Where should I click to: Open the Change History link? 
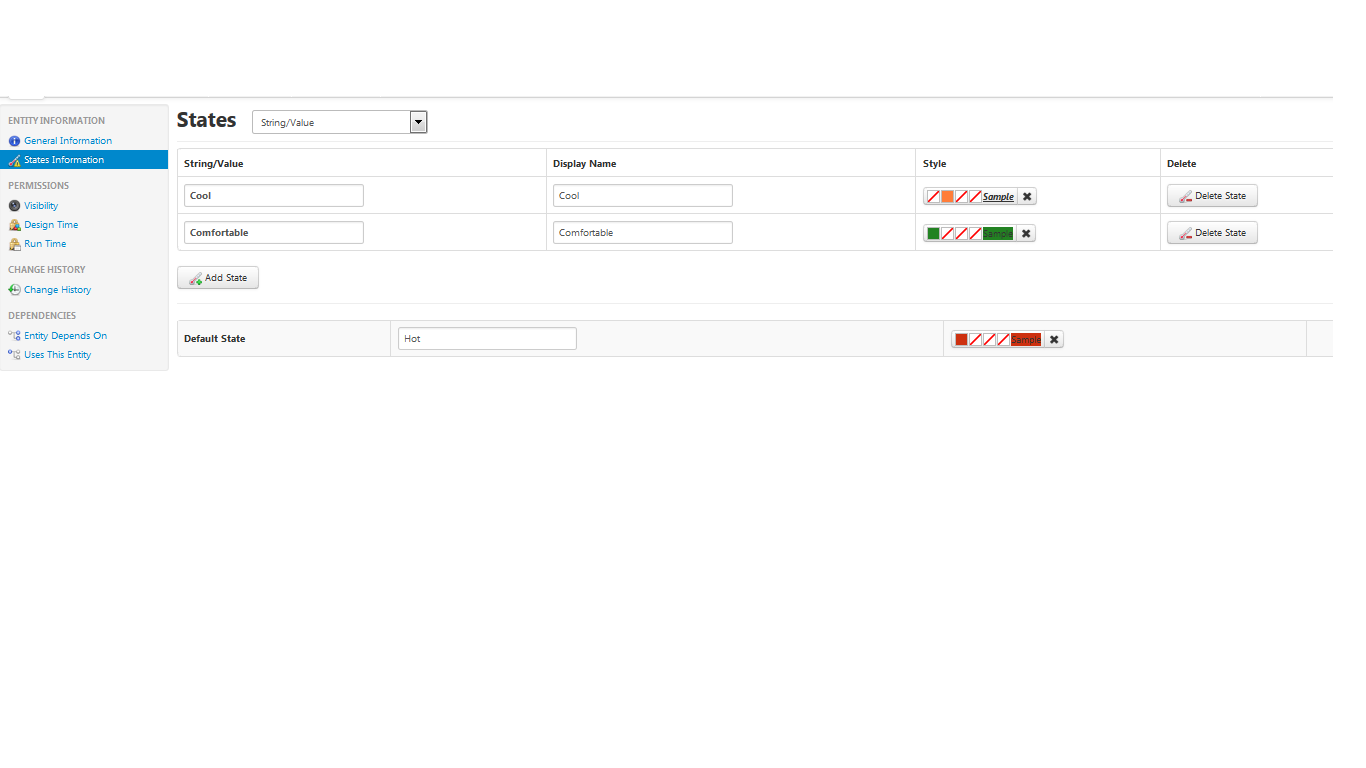click(x=57, y=290)
